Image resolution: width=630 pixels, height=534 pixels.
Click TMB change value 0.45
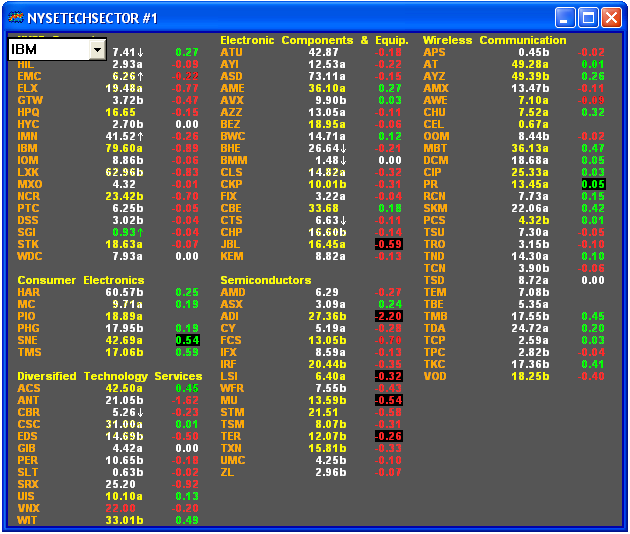point(593,316)
